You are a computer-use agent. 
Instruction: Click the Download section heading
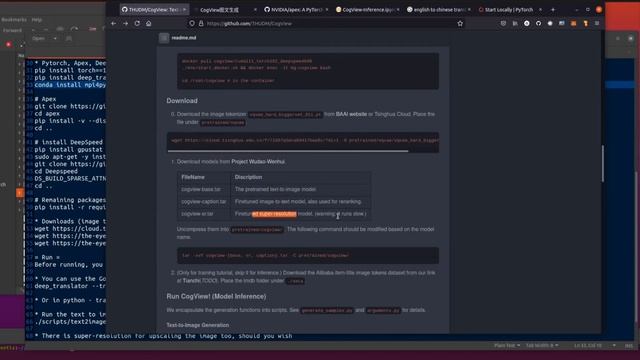pos(182,101)
